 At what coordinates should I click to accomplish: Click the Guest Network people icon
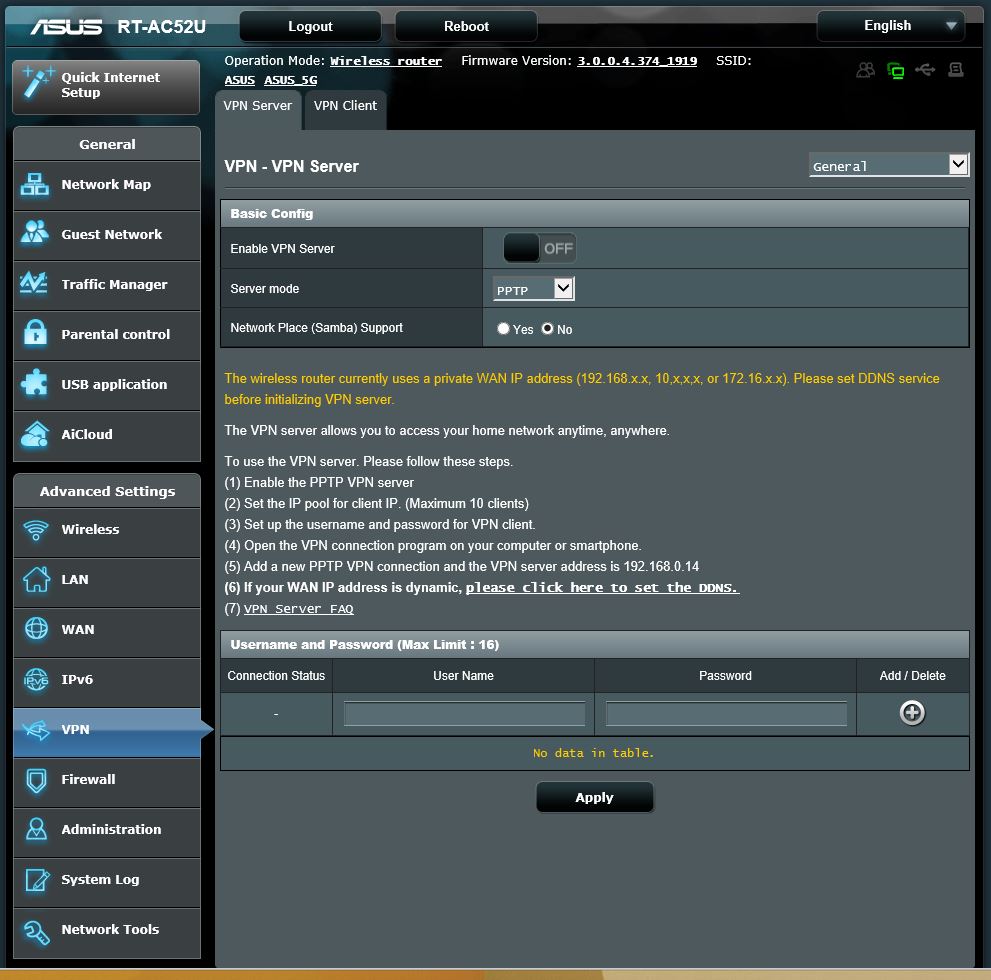35,233
